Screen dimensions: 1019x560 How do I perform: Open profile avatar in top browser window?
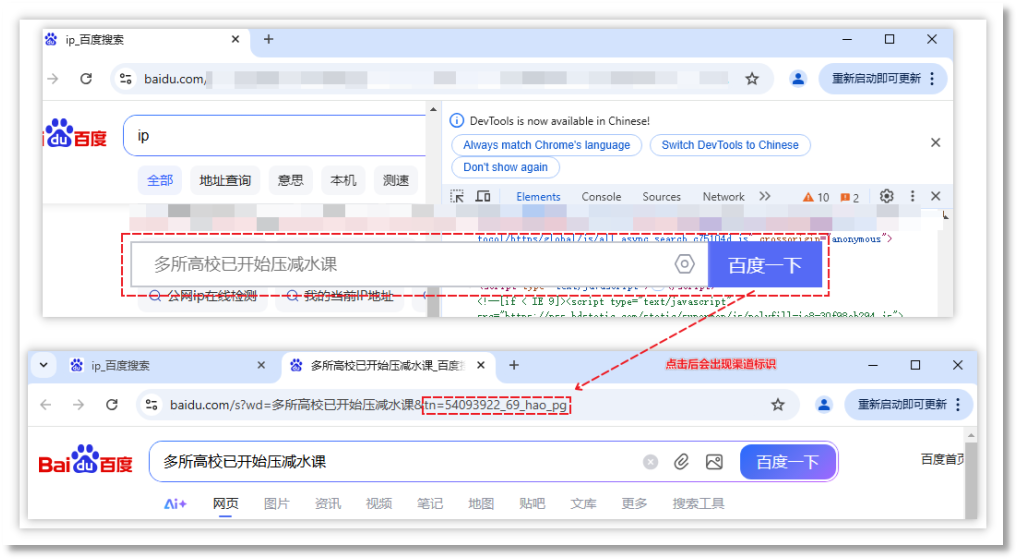[x=798, y=79]
